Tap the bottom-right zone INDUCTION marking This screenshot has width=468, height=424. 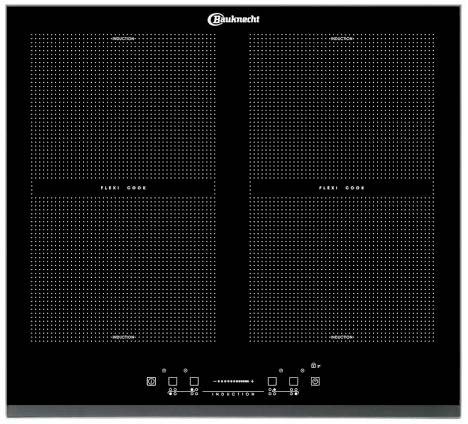click(x=342, y=337)
